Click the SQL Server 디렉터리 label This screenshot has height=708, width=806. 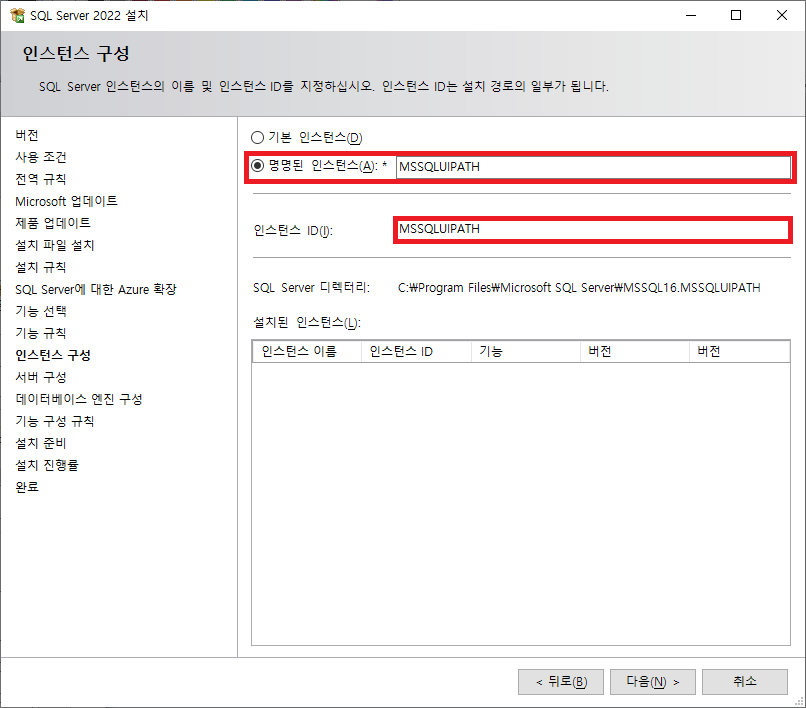(x=311, y=287)
